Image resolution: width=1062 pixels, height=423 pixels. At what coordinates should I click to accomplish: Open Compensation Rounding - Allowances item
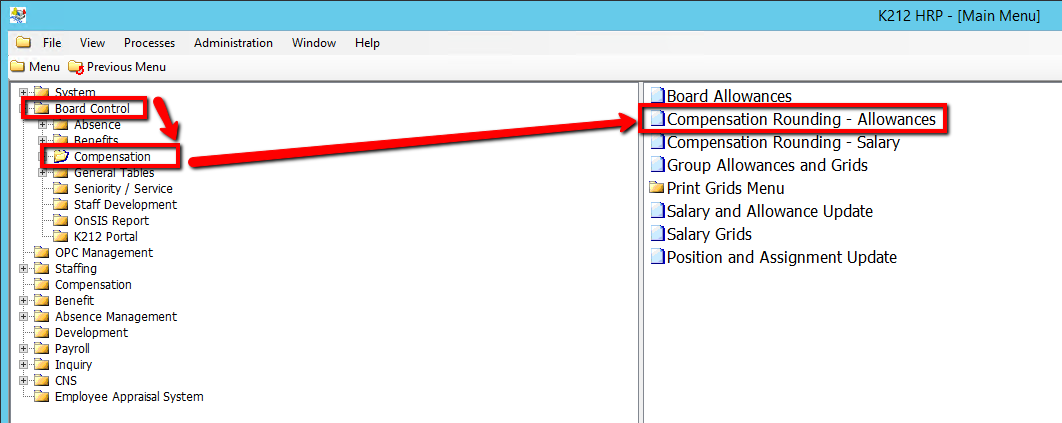click(800, 120)
